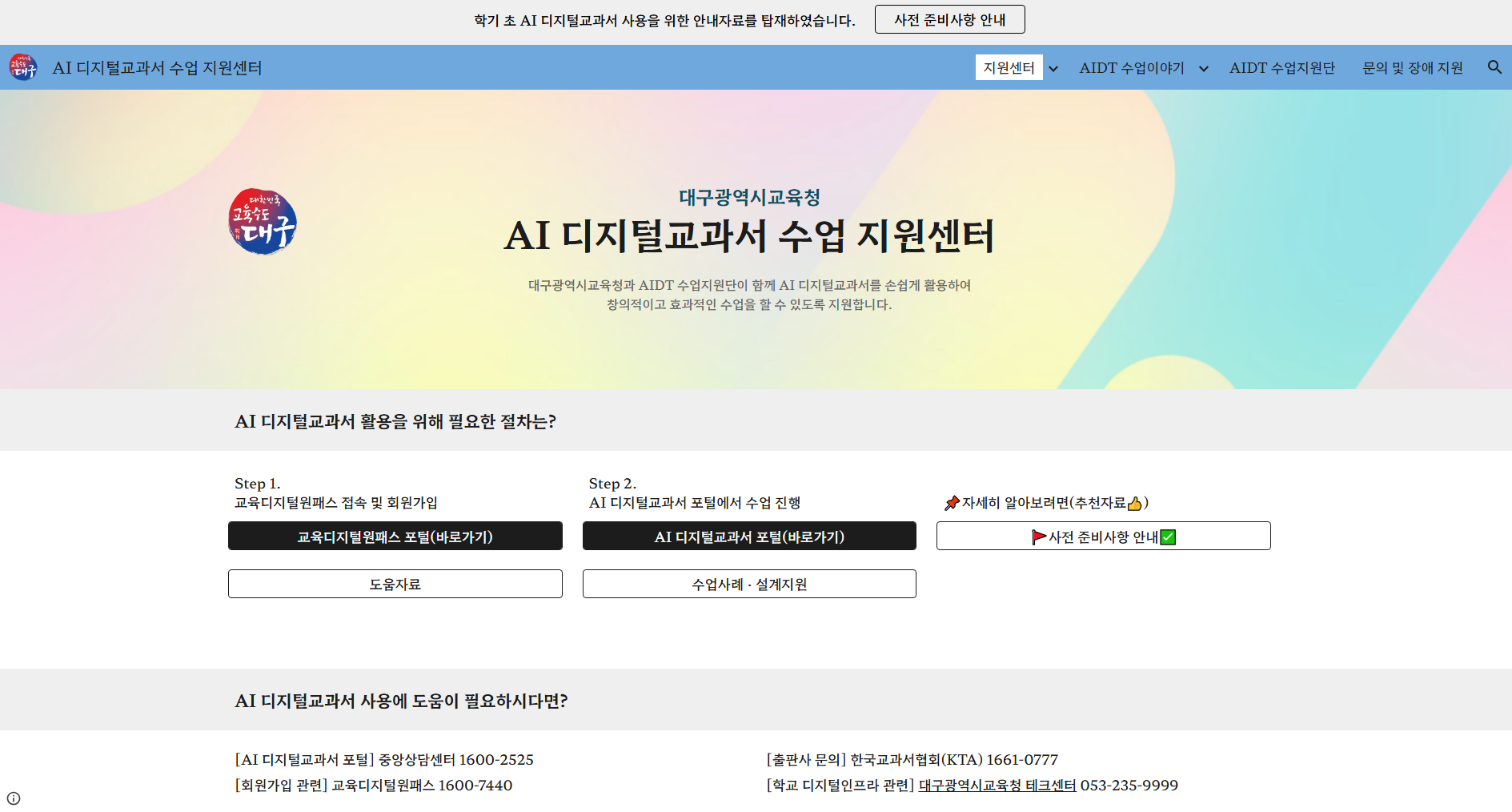This screenshot has height=812, width=1512.
Task: Open the 교육디지털원패스 포털 바로가기 button
Action: [395, 536]
